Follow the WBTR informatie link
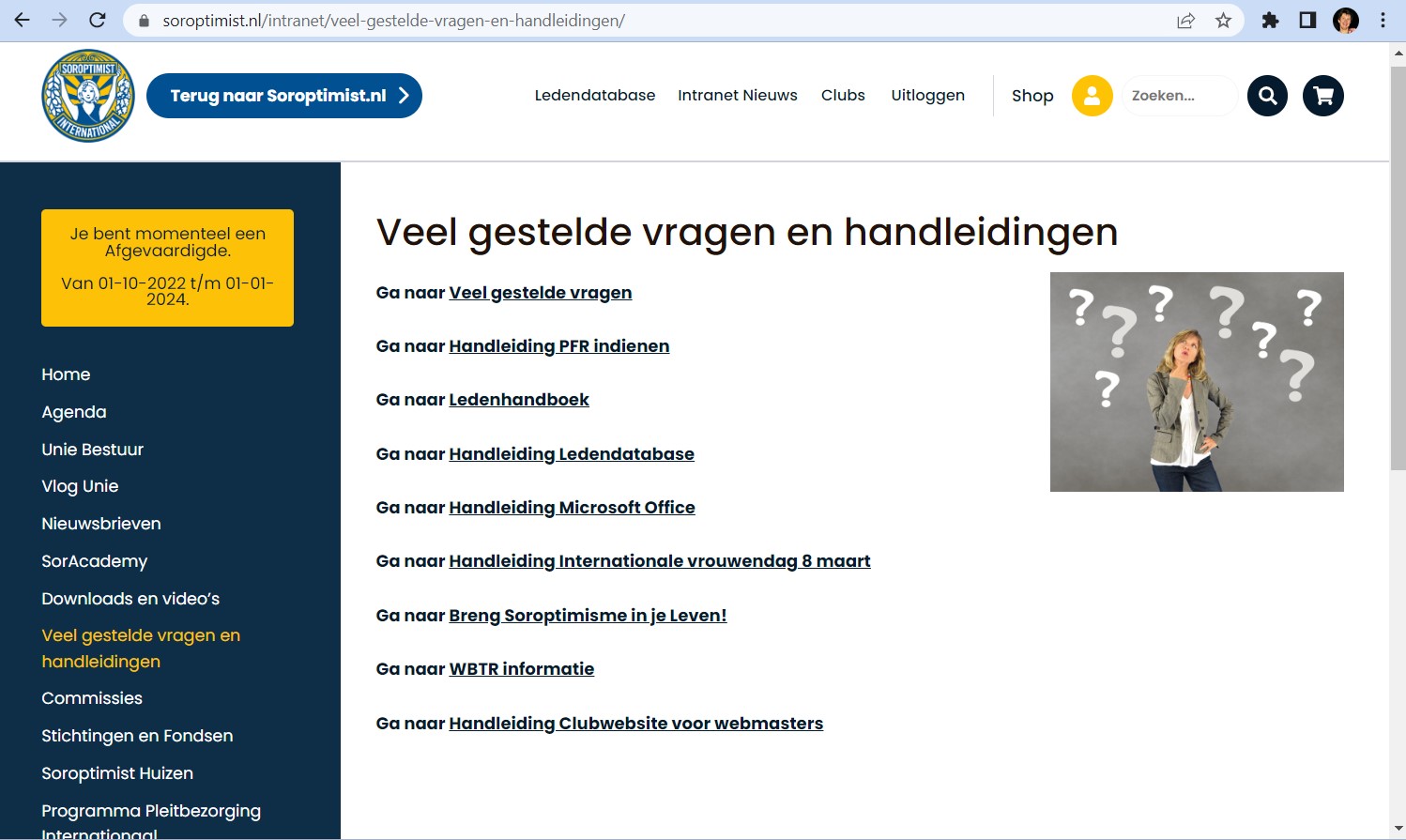This screenshot has width=1406, height=840. [521, 669]
